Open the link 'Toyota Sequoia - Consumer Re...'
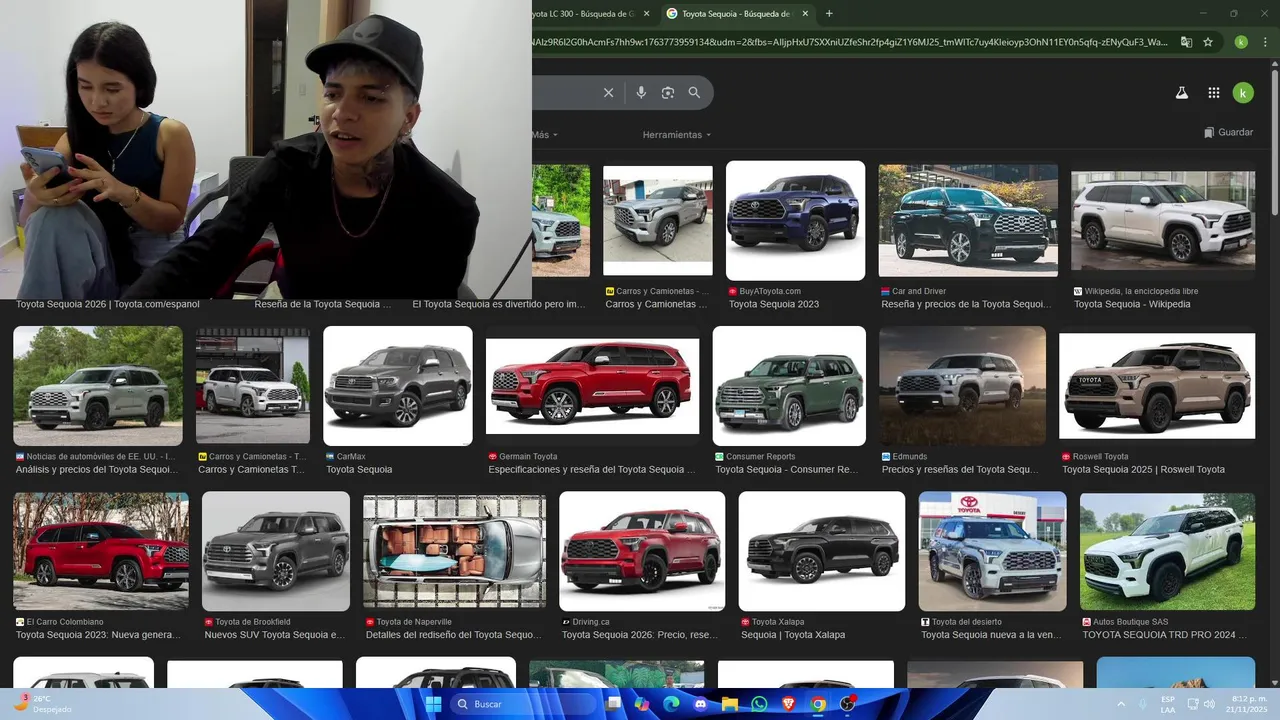This screenshot has height=720, width=1280. click(x=787, y=469)
